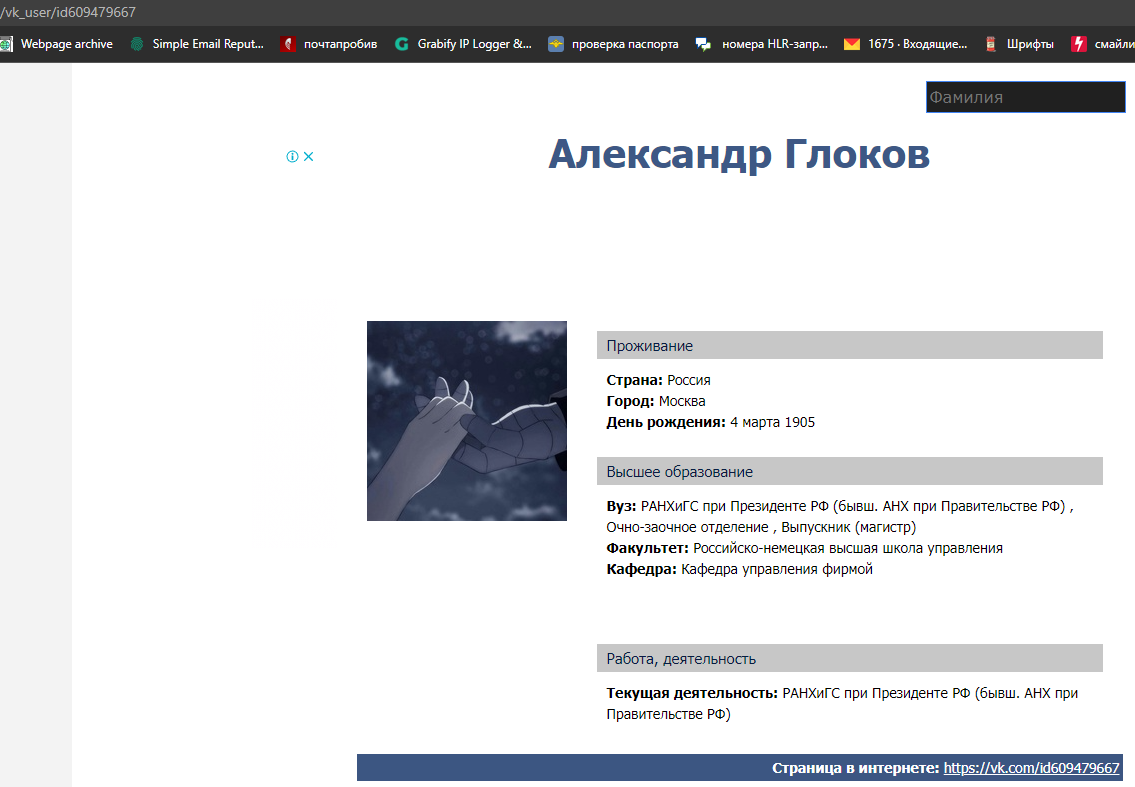Click the Высшее образование section header
This screenshot has height=787, width=1135.
pyautogui.click(x=850, y=471)
